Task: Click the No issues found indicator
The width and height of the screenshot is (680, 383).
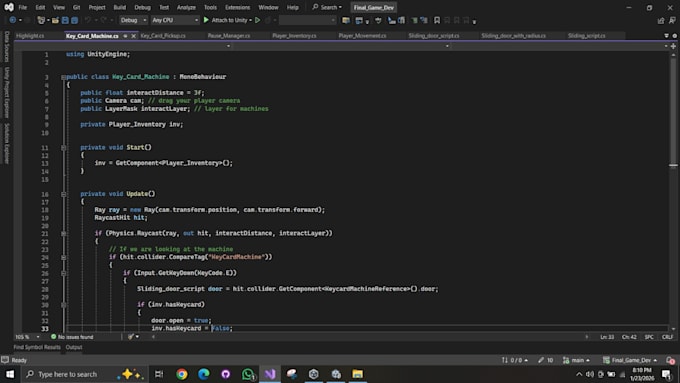Action: coord(72,337)
